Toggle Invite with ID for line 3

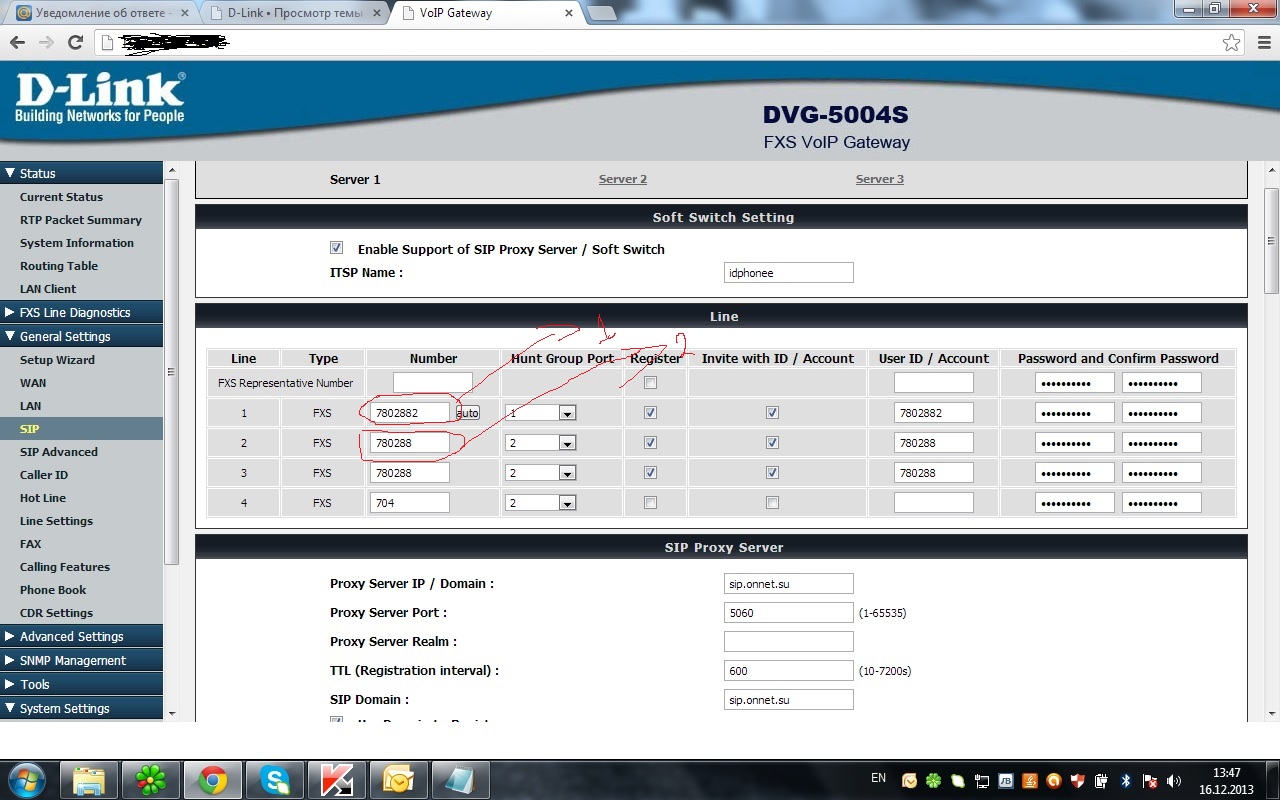click(x=772, y=472)
